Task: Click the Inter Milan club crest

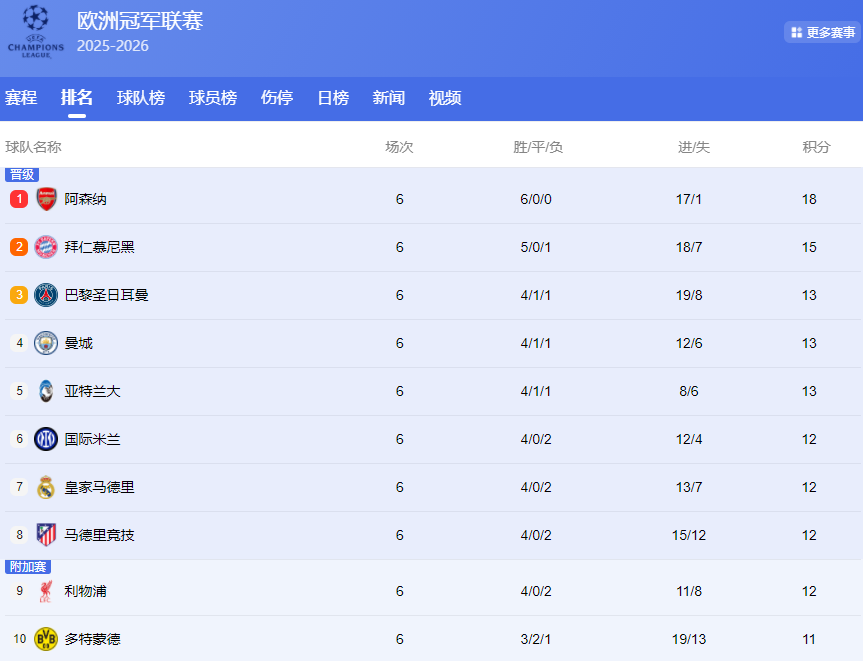Action: click(46, 439)
